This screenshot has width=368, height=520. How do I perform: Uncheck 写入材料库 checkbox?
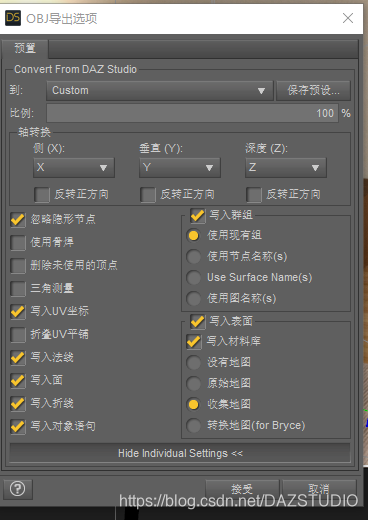(x=194, y=342)
